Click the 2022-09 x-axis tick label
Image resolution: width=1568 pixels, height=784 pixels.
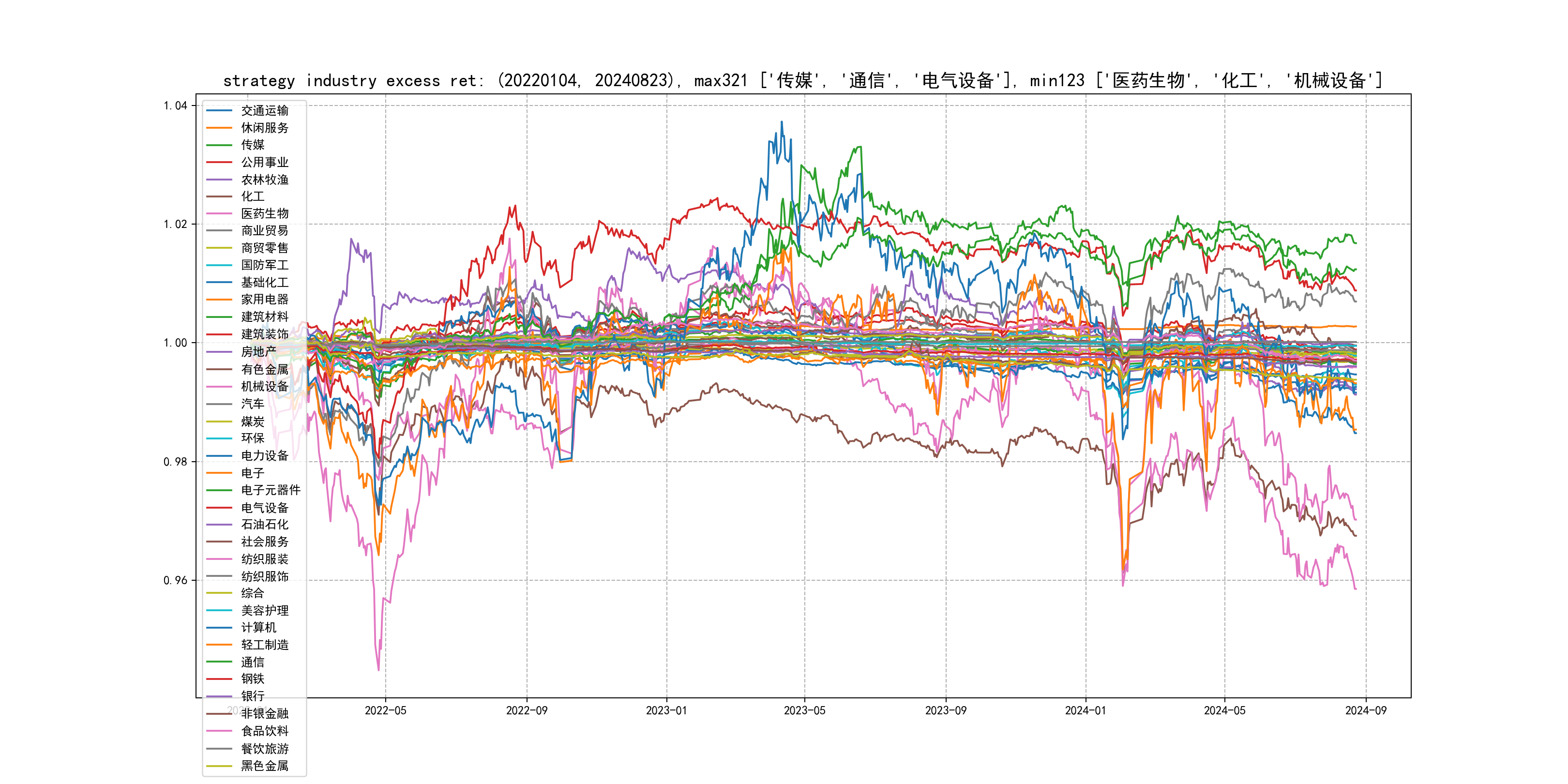coord(527,710)
